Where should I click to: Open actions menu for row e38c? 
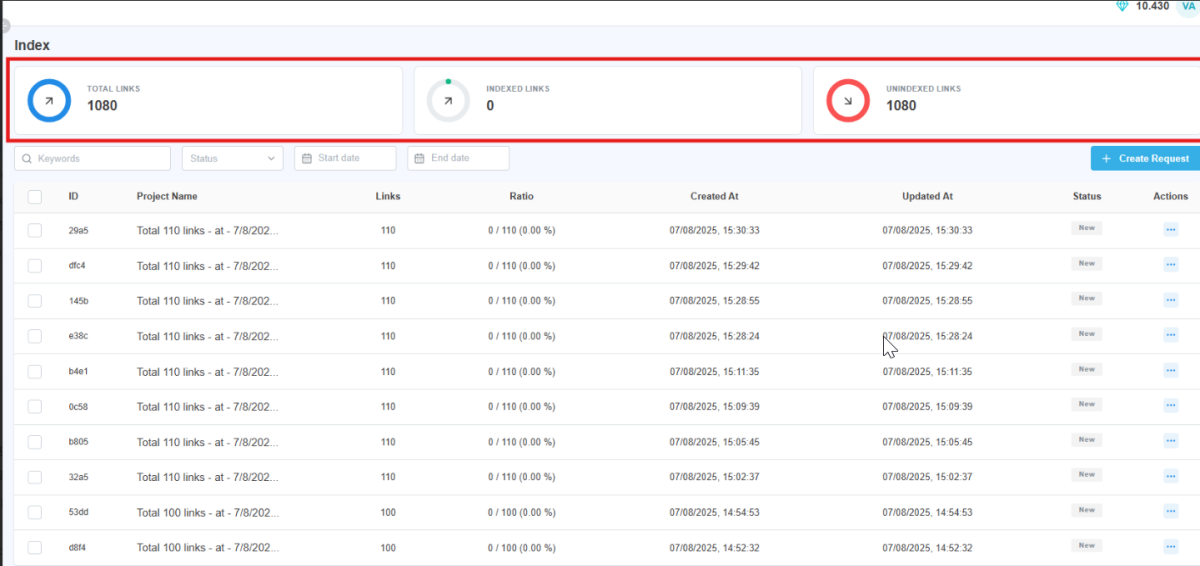click(1171, 335)
